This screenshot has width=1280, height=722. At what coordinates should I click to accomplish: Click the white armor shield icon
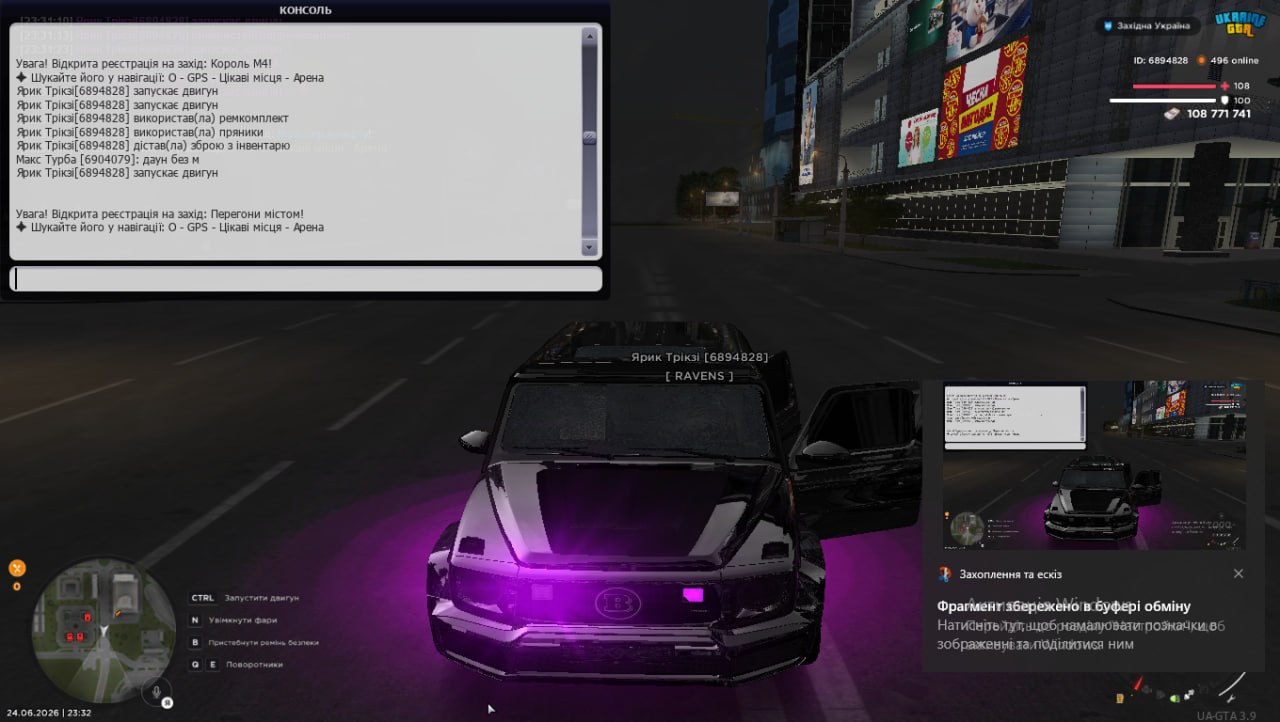pyautogui.click(x=1225, y=100)
